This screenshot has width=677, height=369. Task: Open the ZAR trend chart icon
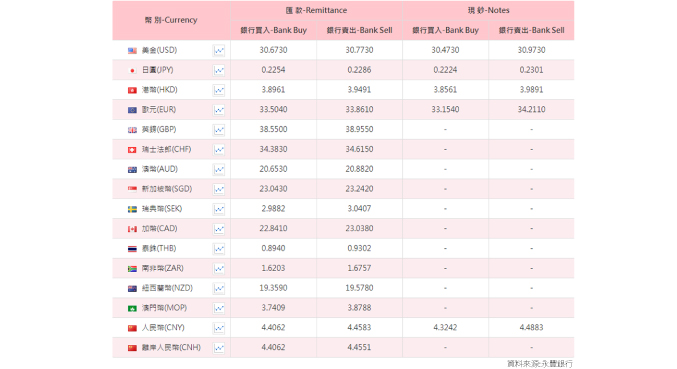pos(219,269)
